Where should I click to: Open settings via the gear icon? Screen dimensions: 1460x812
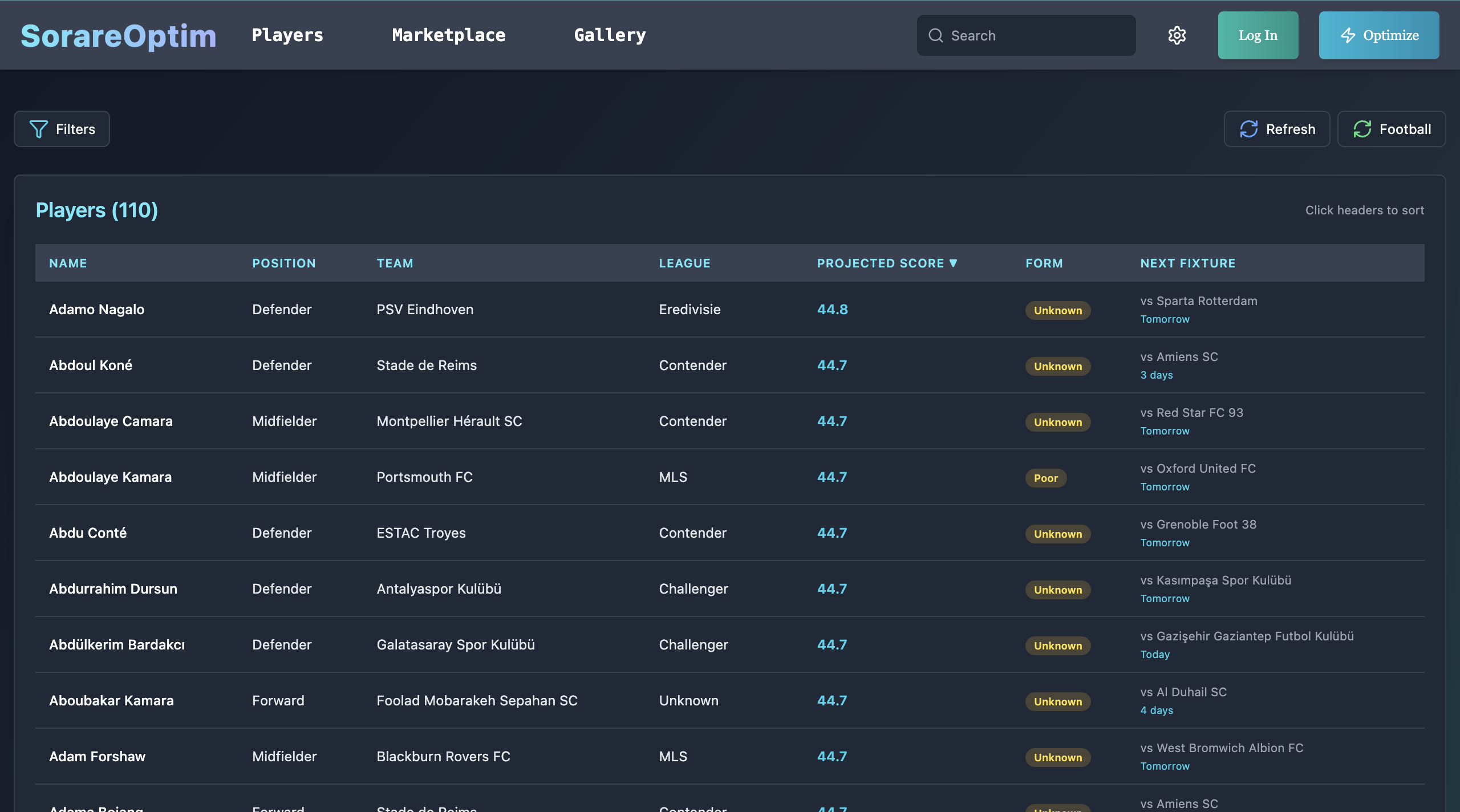click(1177, 35)
